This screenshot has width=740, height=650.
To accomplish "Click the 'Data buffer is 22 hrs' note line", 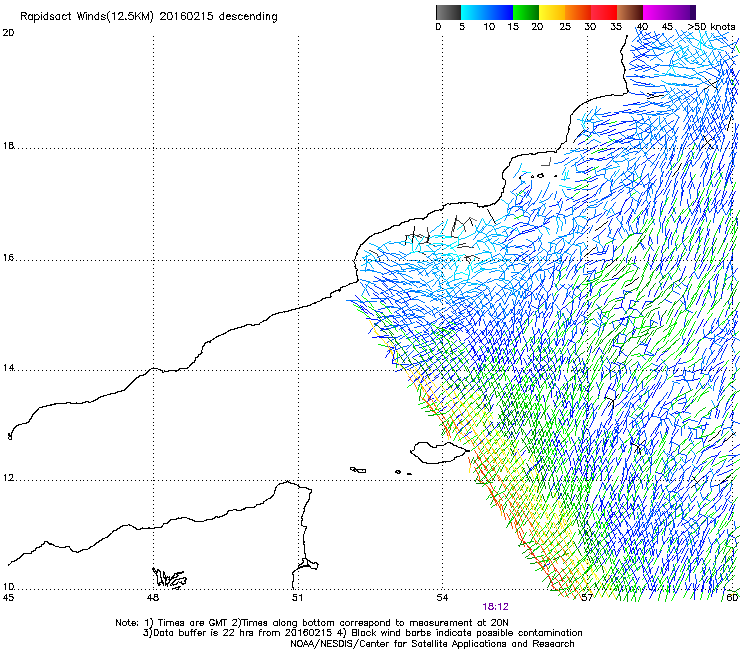I will (362, 633).
